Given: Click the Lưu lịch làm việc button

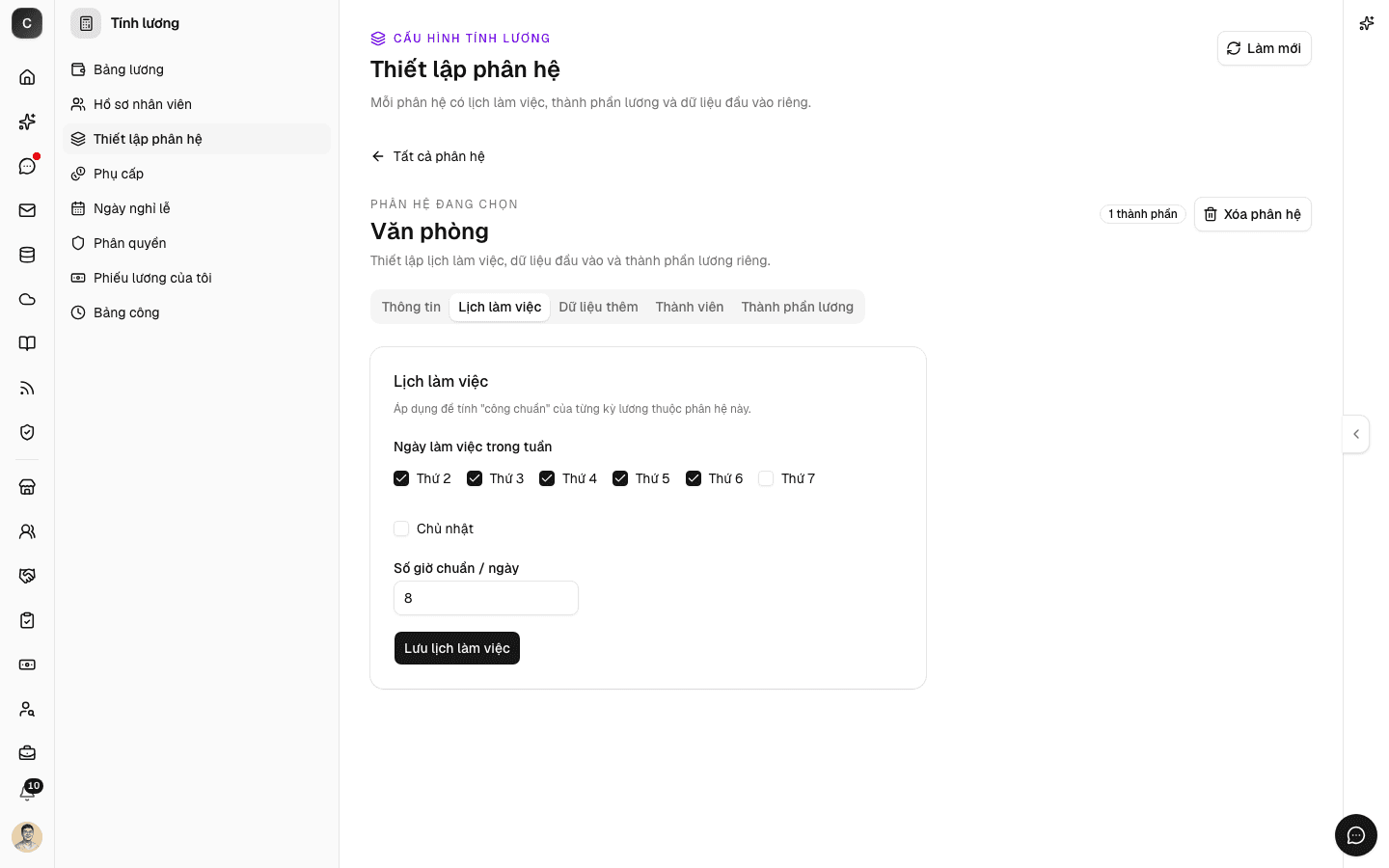Looking at the screenshot, I should [457, 648].
